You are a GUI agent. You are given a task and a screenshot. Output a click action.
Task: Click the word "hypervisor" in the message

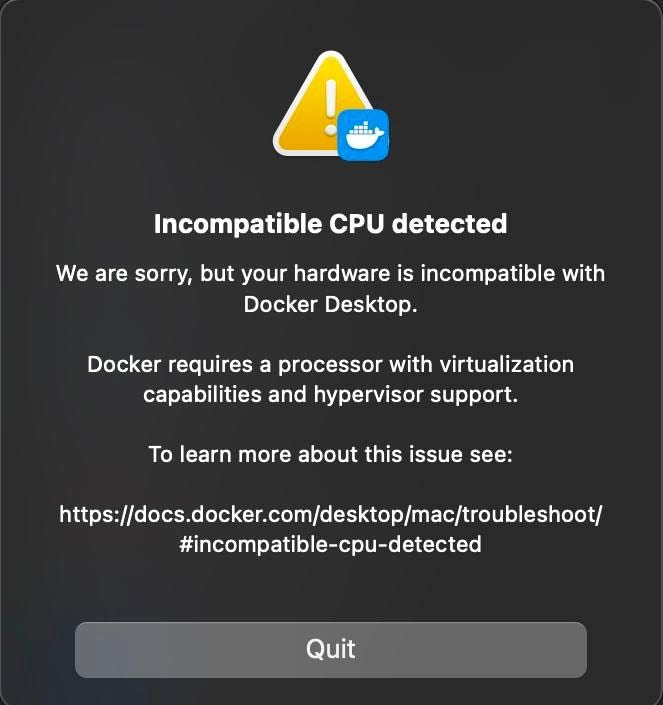coord(369,396)
